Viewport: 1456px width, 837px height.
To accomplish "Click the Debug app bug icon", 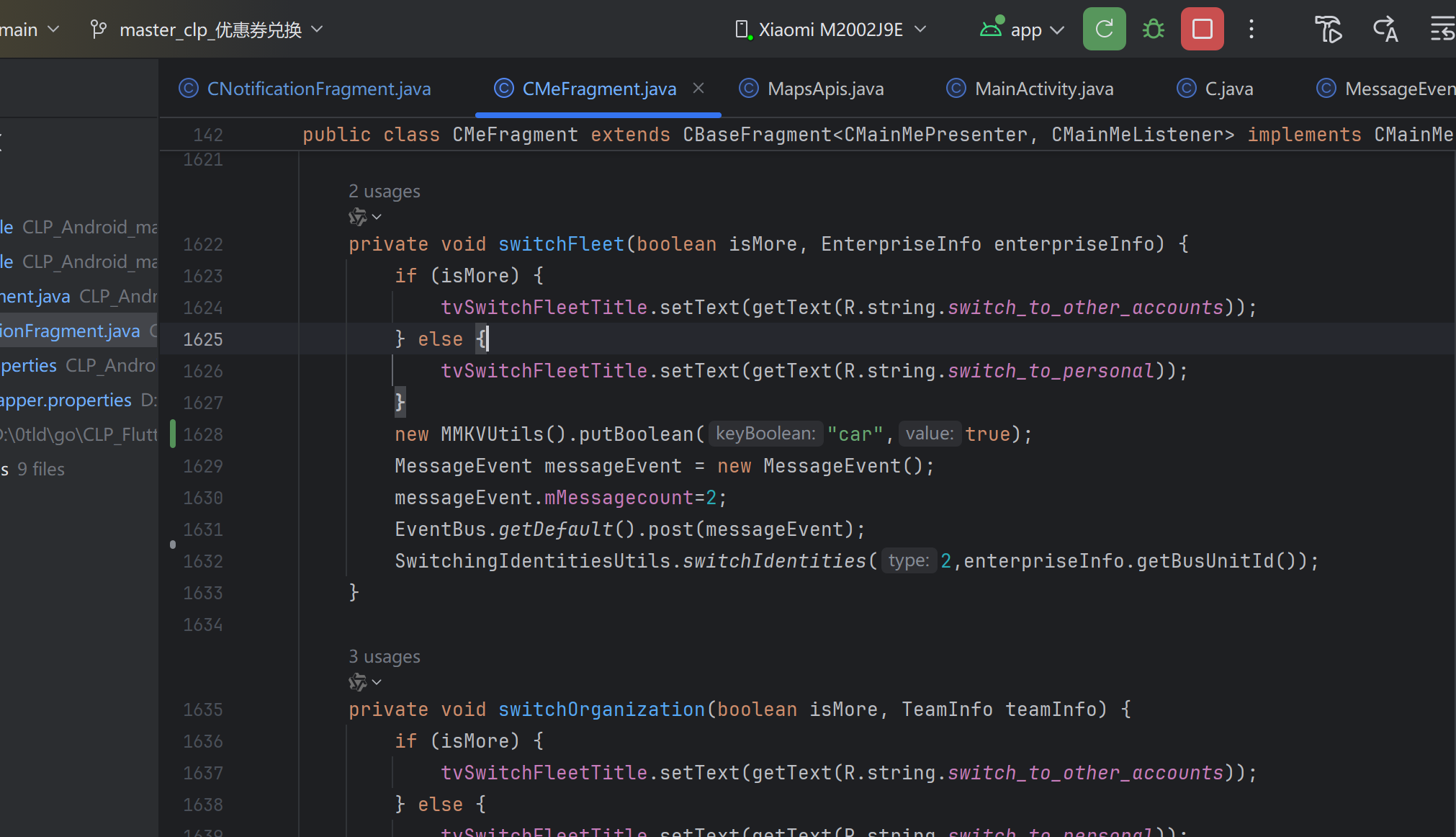I will [1153, 30].
